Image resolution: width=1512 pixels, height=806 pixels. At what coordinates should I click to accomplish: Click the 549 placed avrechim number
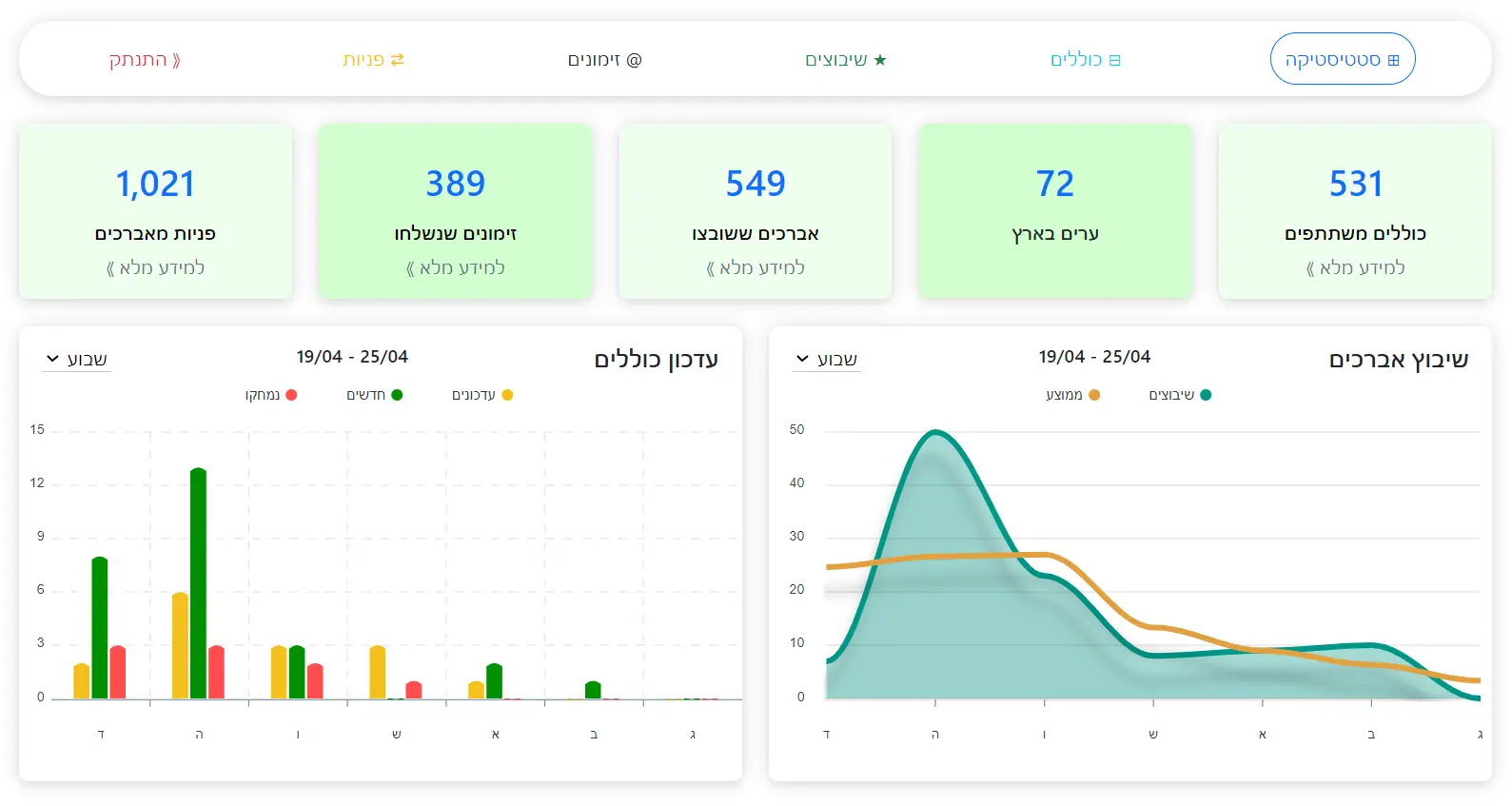coord(756,183)
